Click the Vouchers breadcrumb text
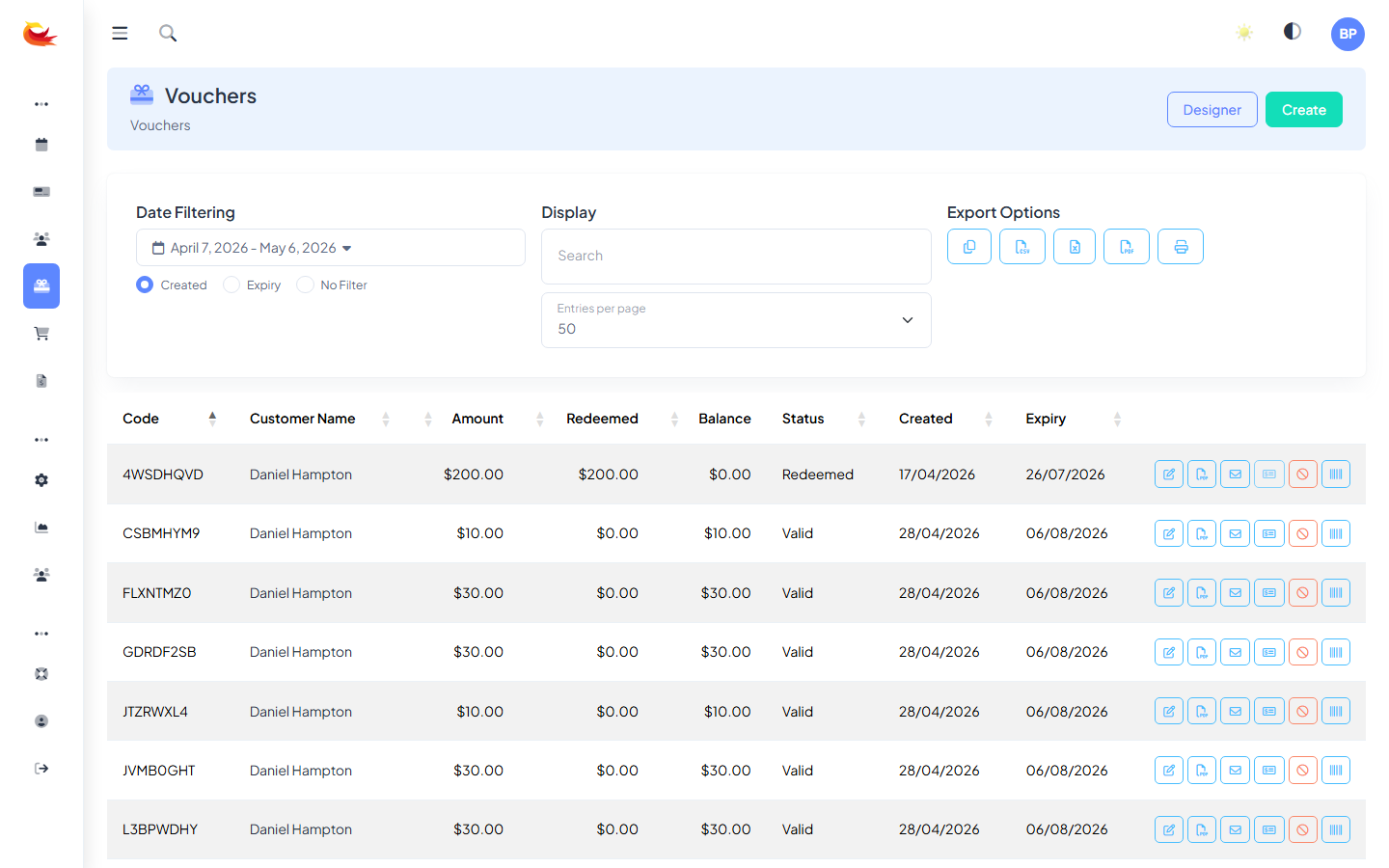Image resolution: width=1389 pixels, height=868 pixels. click(x=160, y=125)
